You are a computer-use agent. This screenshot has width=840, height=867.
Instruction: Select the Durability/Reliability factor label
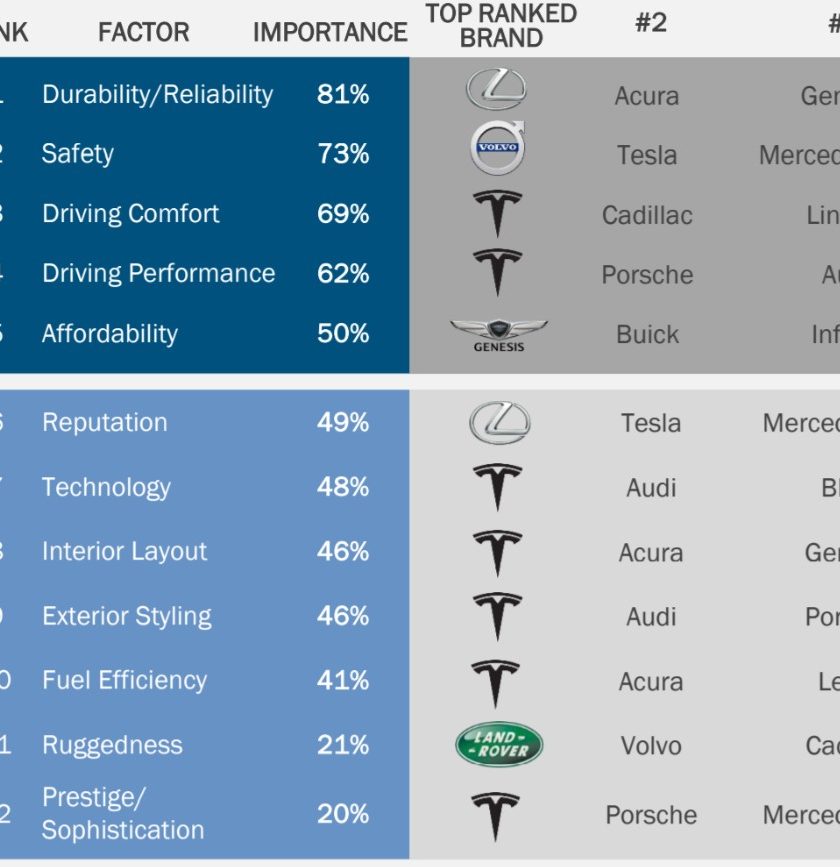[158, 95]
